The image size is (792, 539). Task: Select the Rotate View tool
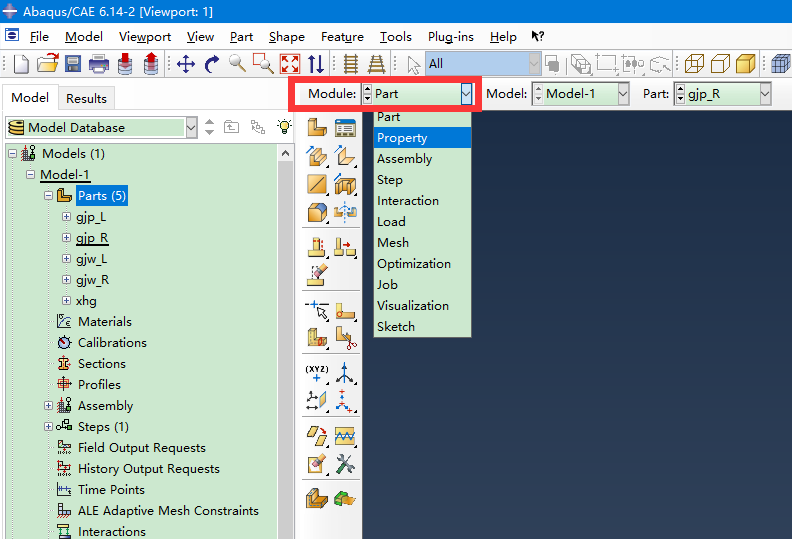pyautogui.click(x=212, y=64)
